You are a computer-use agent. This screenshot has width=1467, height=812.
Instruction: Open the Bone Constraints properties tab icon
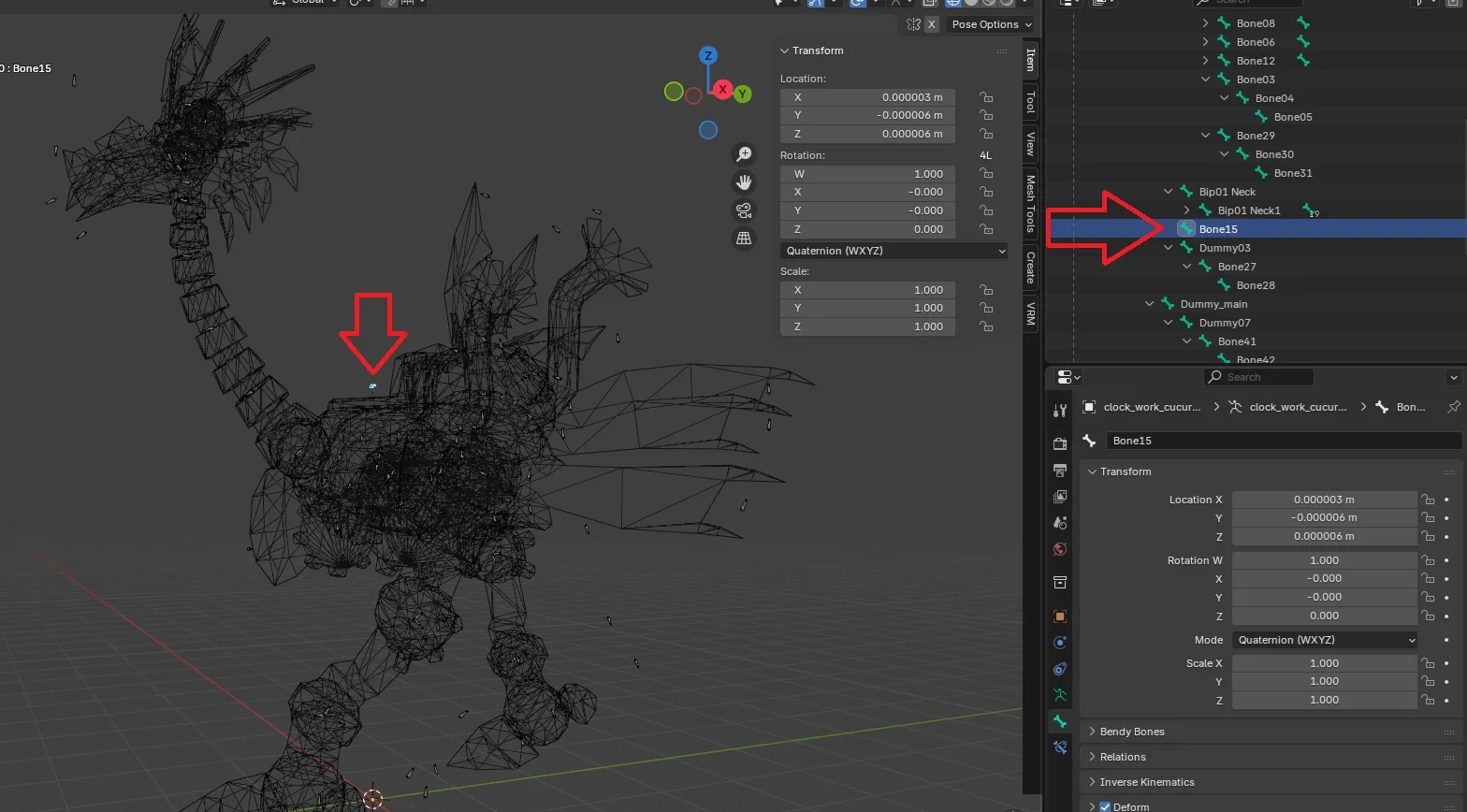click(x=1060, y=747)
